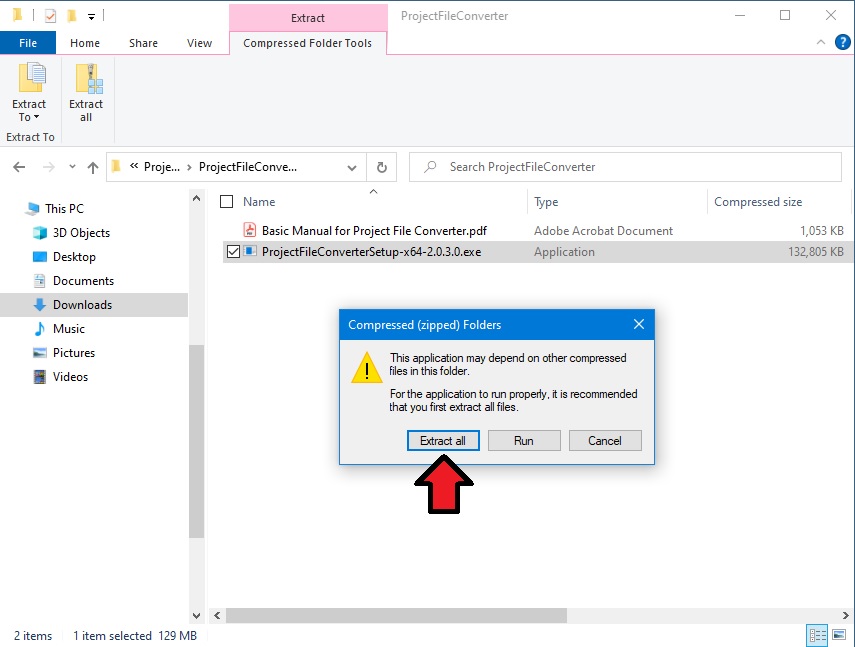Click the horizontal scrollbar right arrow

pyautogui.click(x=845, y=615)
